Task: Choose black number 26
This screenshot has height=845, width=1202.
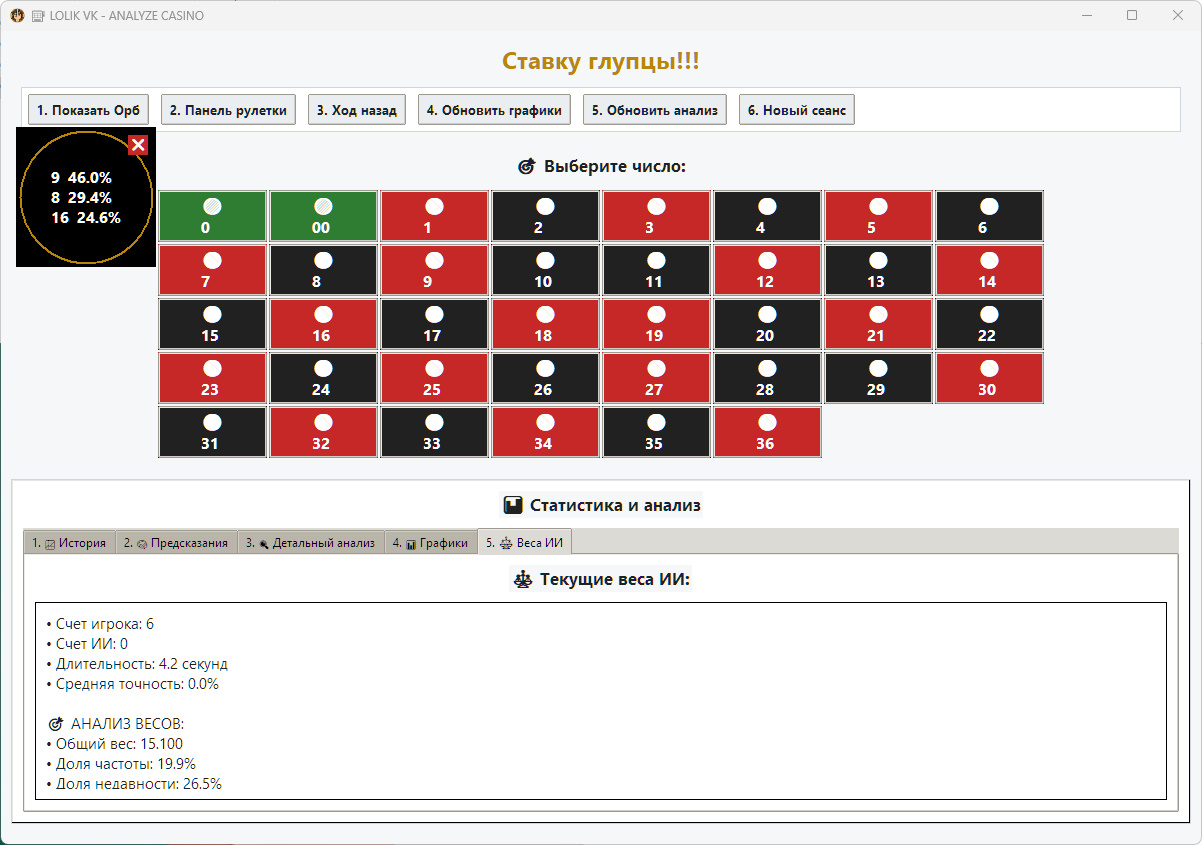Action: (545, 378)
